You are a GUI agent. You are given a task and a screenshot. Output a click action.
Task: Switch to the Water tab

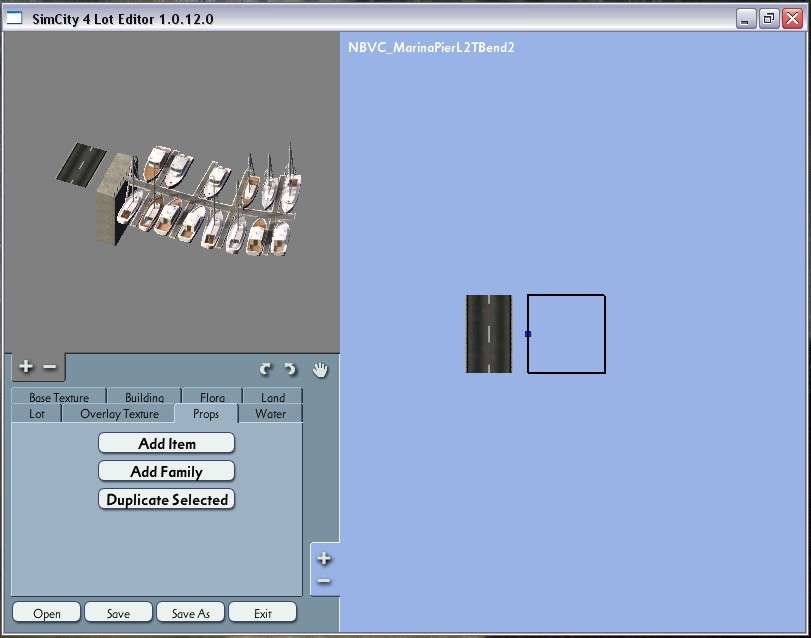click(270, 414)
